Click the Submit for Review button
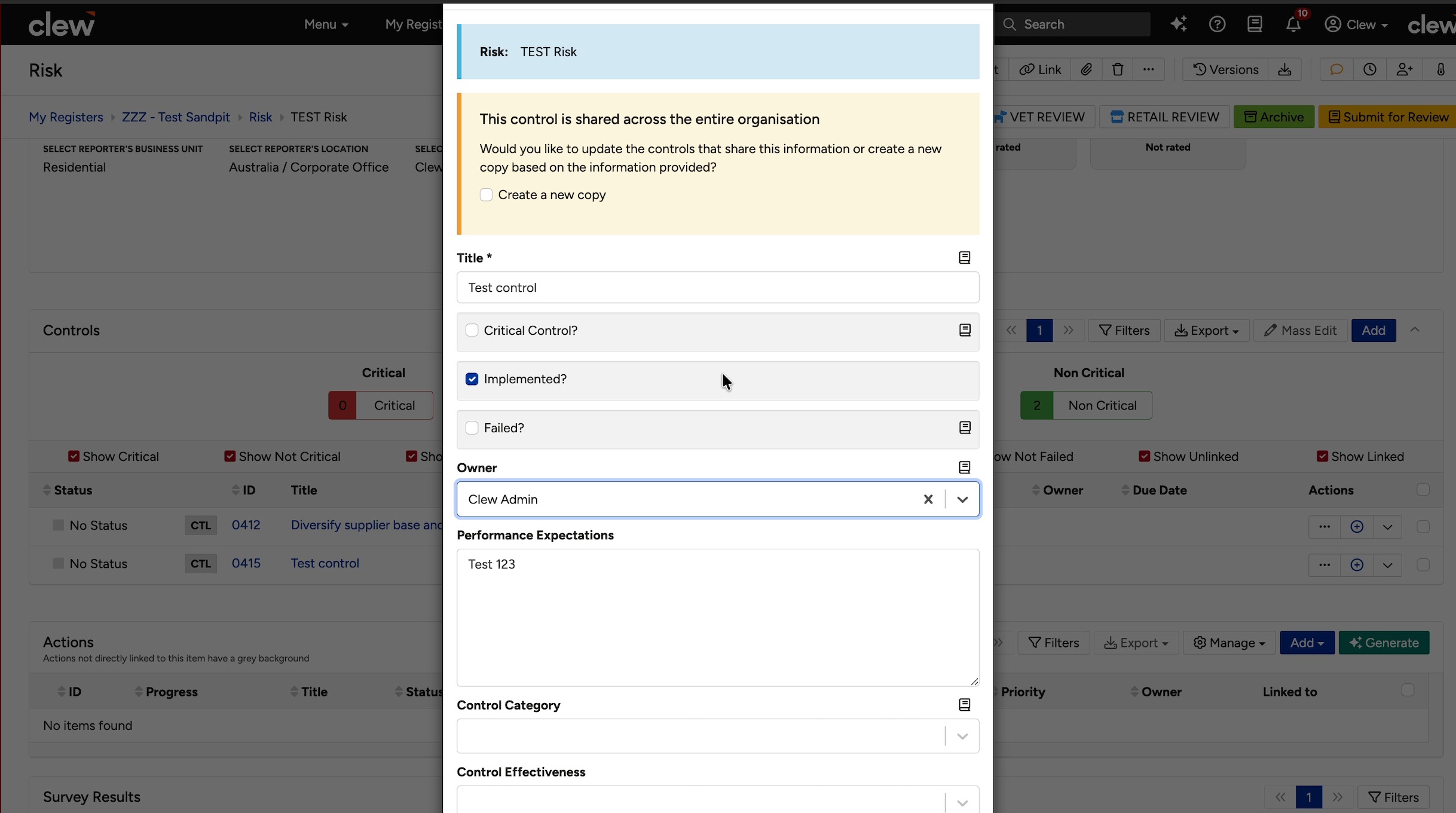 (1388, 117)
